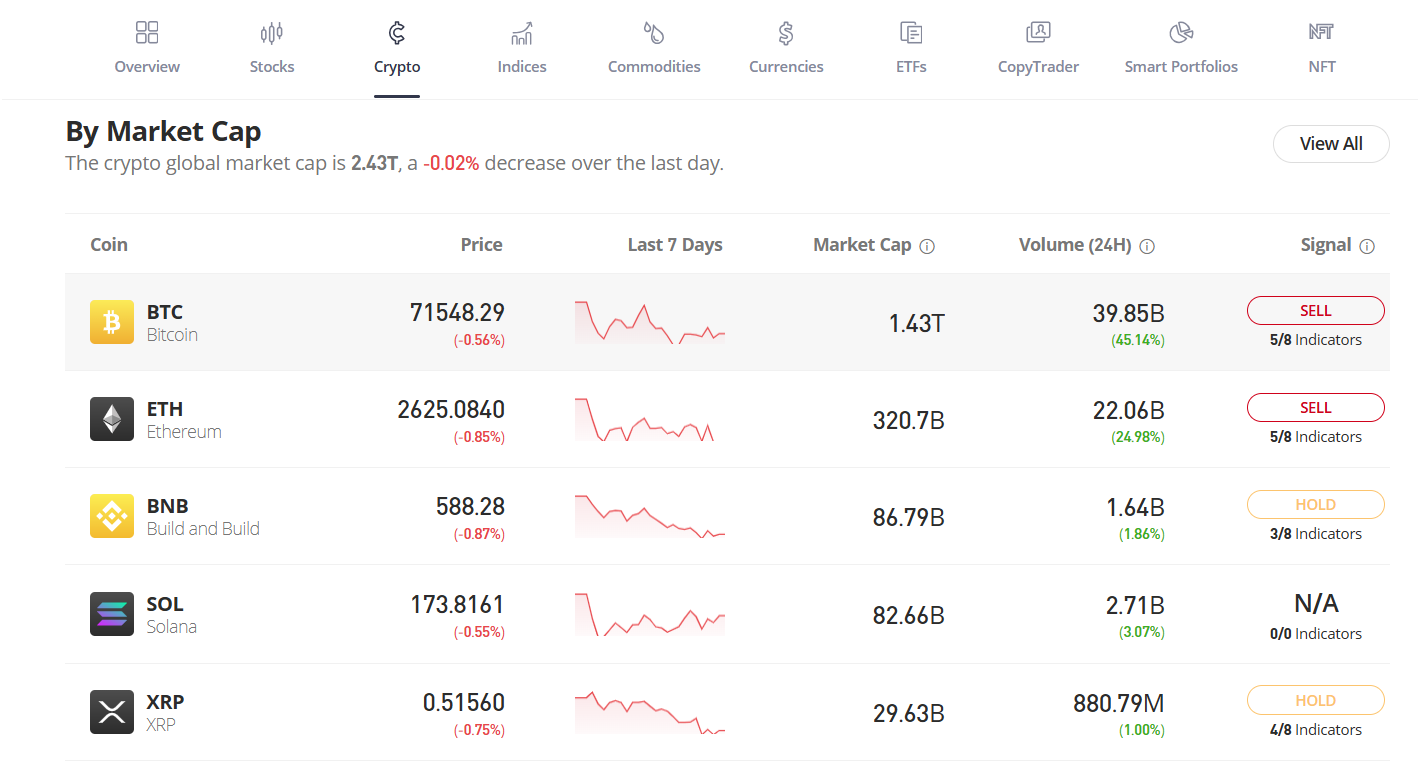This screenshot has height=765, width=1420.
Task: Select the Indices chart icon
Action: click(x=522, y=33)
